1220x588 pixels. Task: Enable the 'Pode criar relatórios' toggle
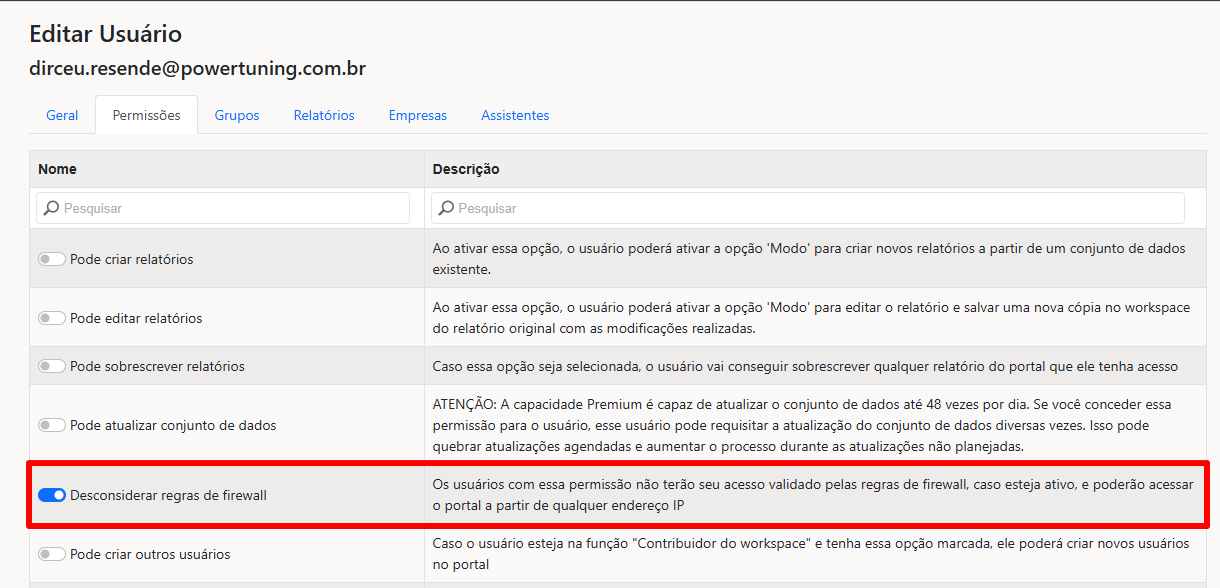tap(52, 259)
